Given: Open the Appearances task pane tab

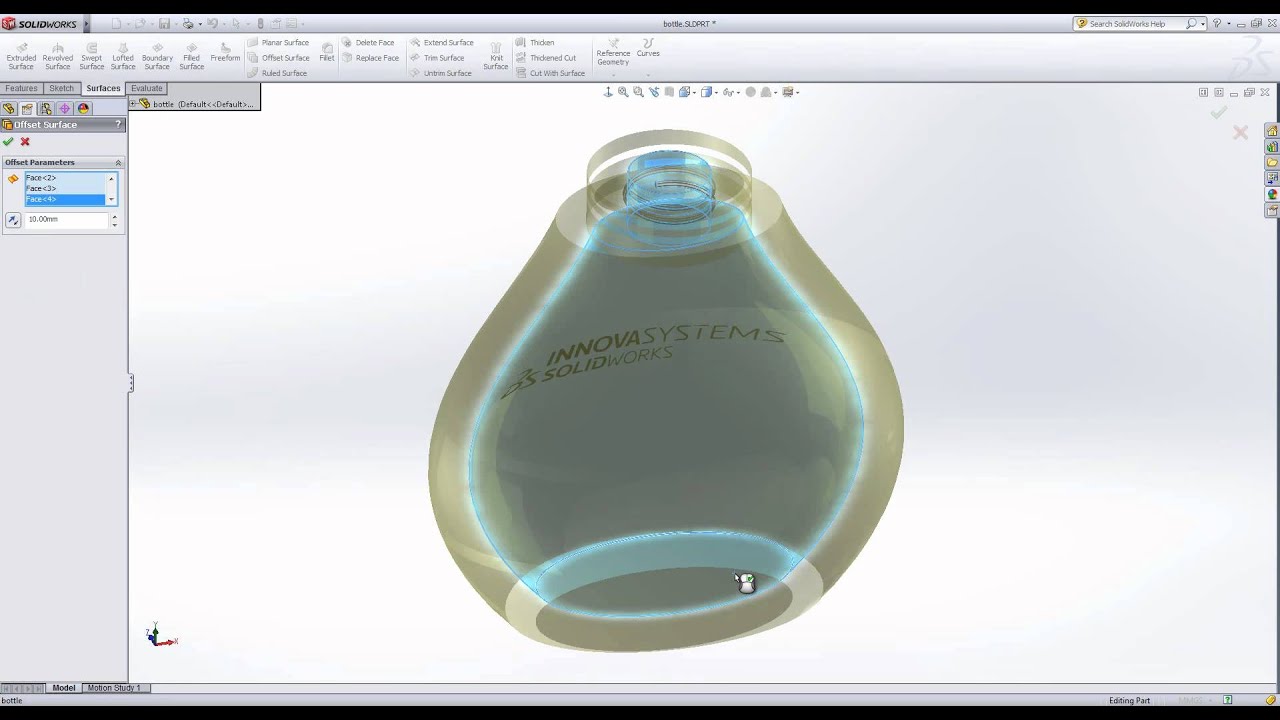Looking at the screenshot, I should click(1272, 195).
